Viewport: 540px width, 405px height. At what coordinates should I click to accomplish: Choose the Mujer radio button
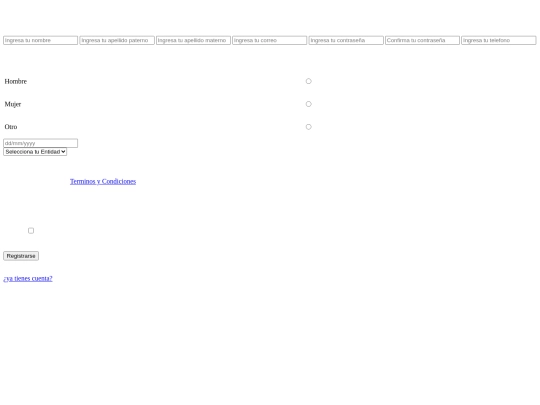tap(309, 104)
